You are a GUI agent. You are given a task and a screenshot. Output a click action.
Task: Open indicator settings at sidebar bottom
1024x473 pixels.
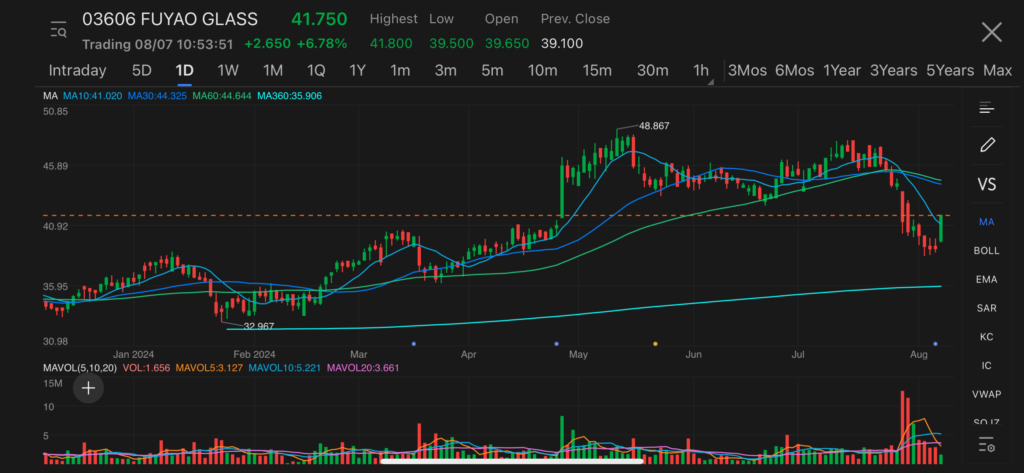(986, 444)
